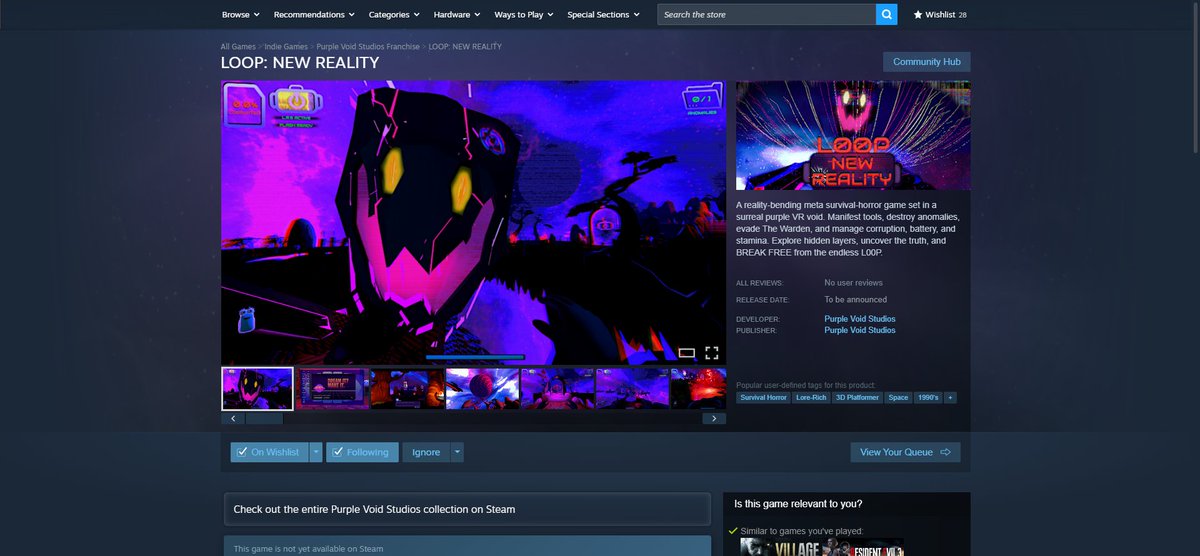Click the Village game capsule image

point(780,548)
